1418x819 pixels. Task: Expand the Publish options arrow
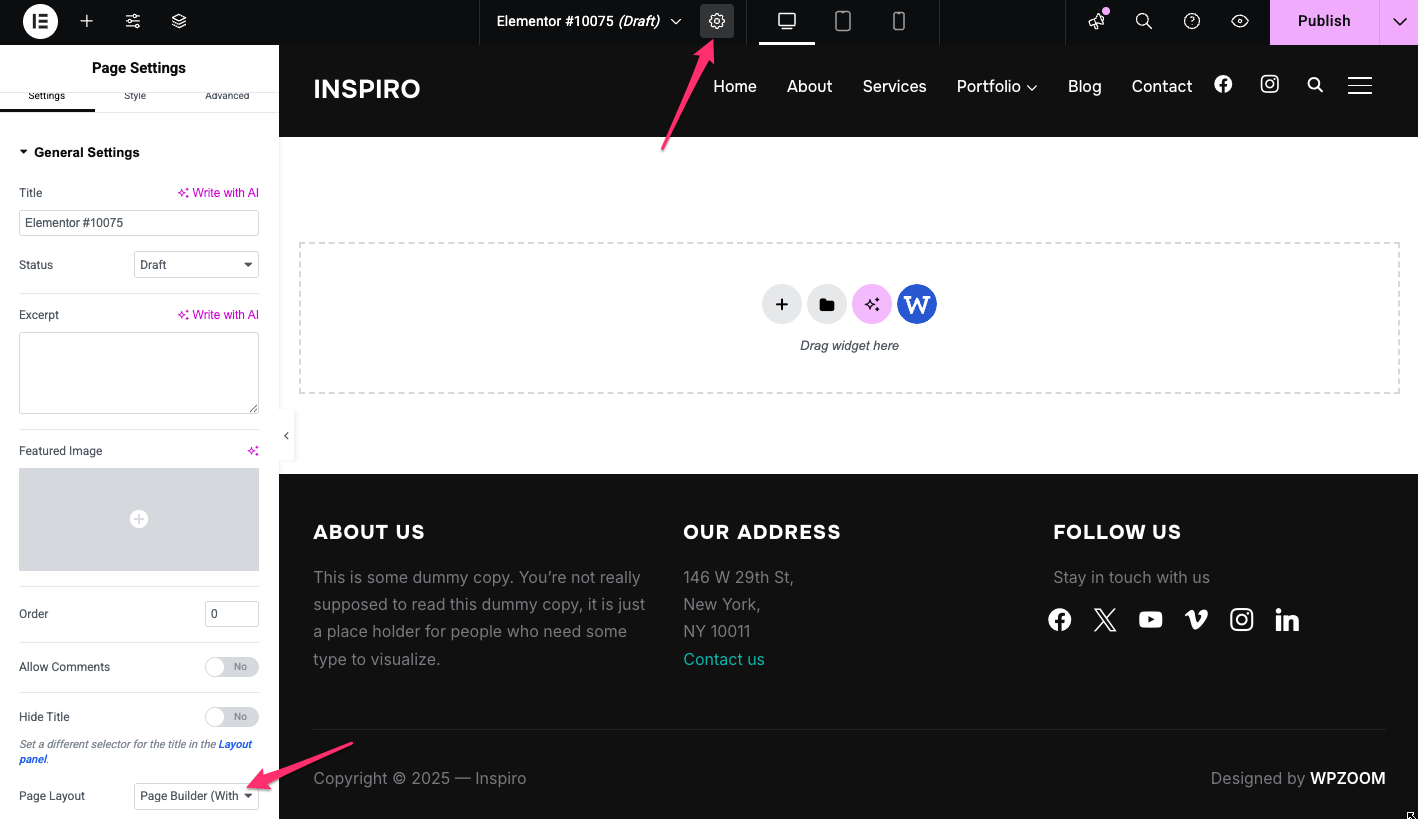(x=1398, y=21)
